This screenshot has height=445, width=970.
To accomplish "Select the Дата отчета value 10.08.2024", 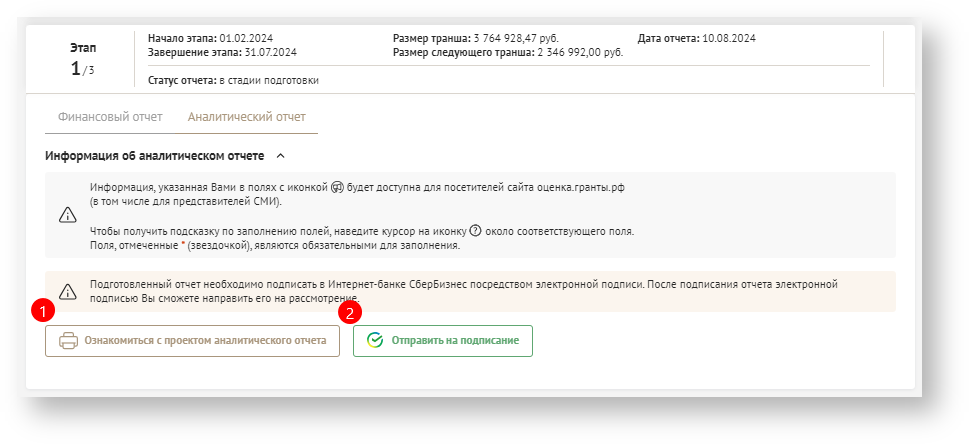I will [730, 38].
